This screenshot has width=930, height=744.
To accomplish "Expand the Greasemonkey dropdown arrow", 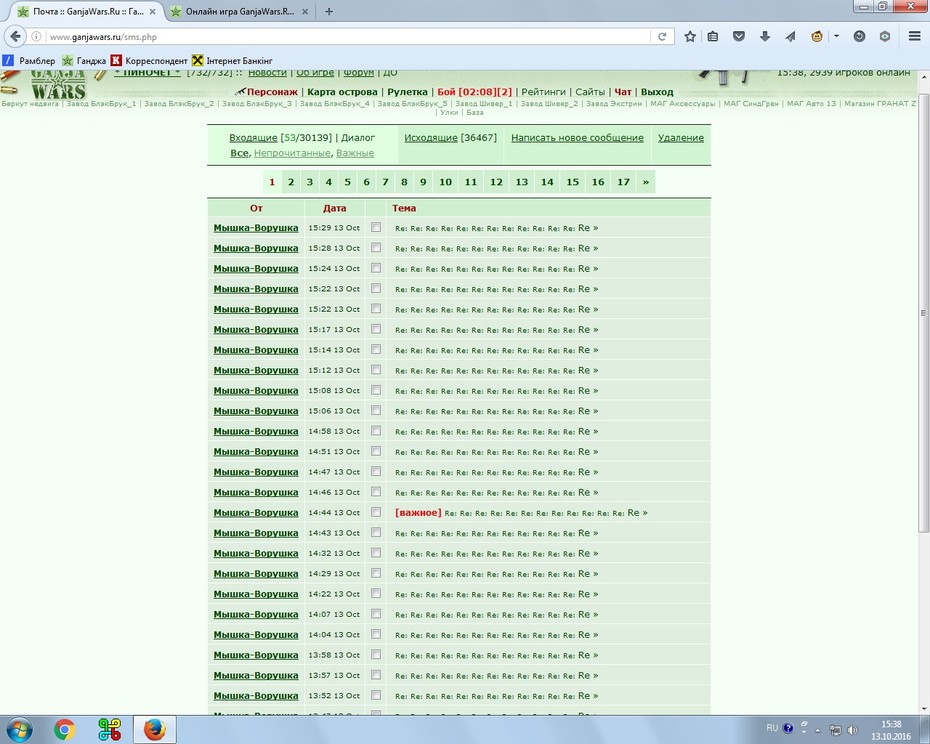I will click(x=836, y=36).
